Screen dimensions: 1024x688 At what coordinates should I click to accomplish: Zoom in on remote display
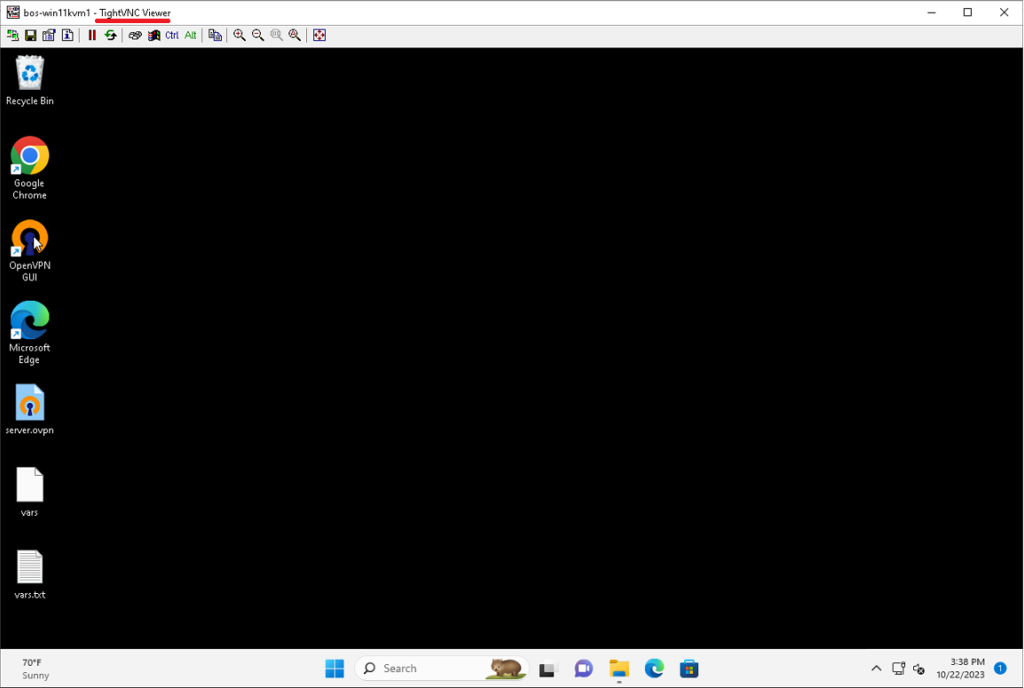[x=240, y=35]
